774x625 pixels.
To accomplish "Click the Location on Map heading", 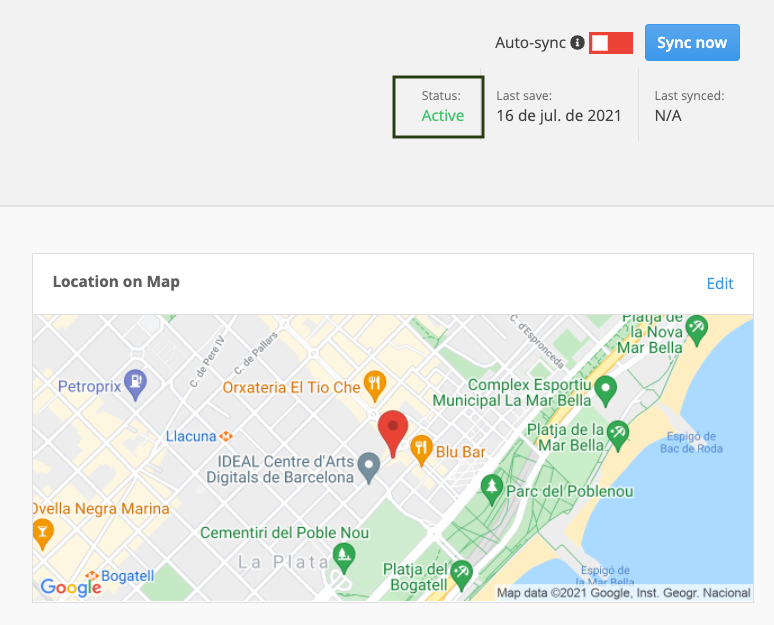I will point(116,281).
